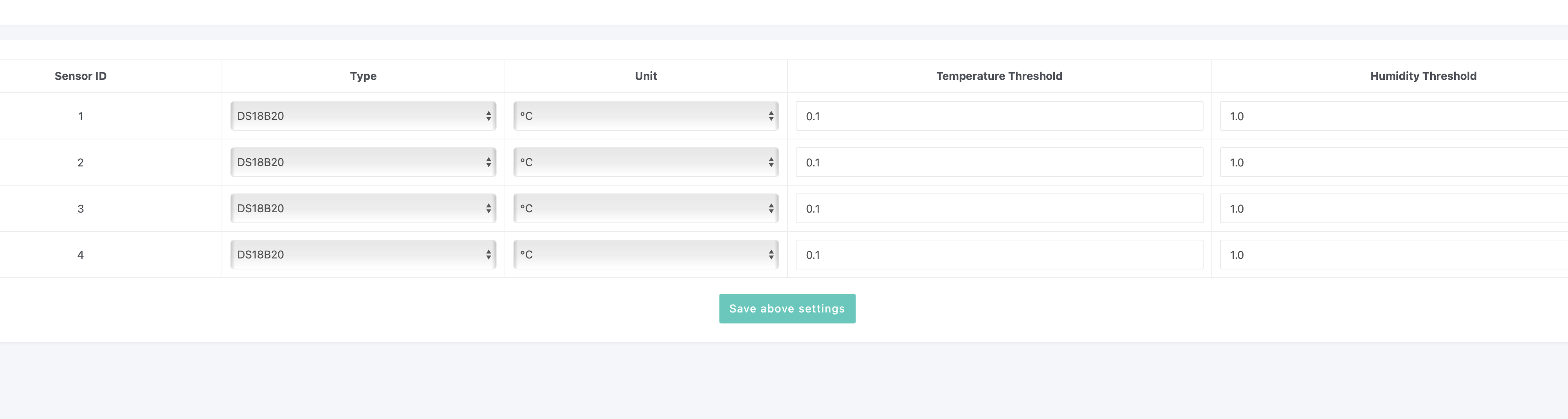1568x419 pixels.
Task: Edit Temperature Threshold field for sensor 3
Action: click(x=999, y=208)
